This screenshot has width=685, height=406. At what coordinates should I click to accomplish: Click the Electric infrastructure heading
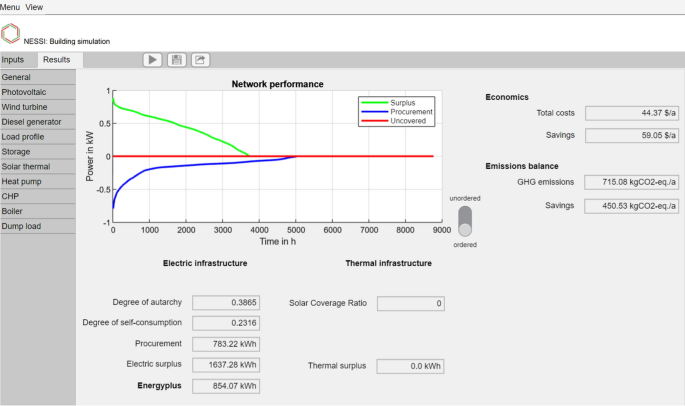(x=205, y=263)
